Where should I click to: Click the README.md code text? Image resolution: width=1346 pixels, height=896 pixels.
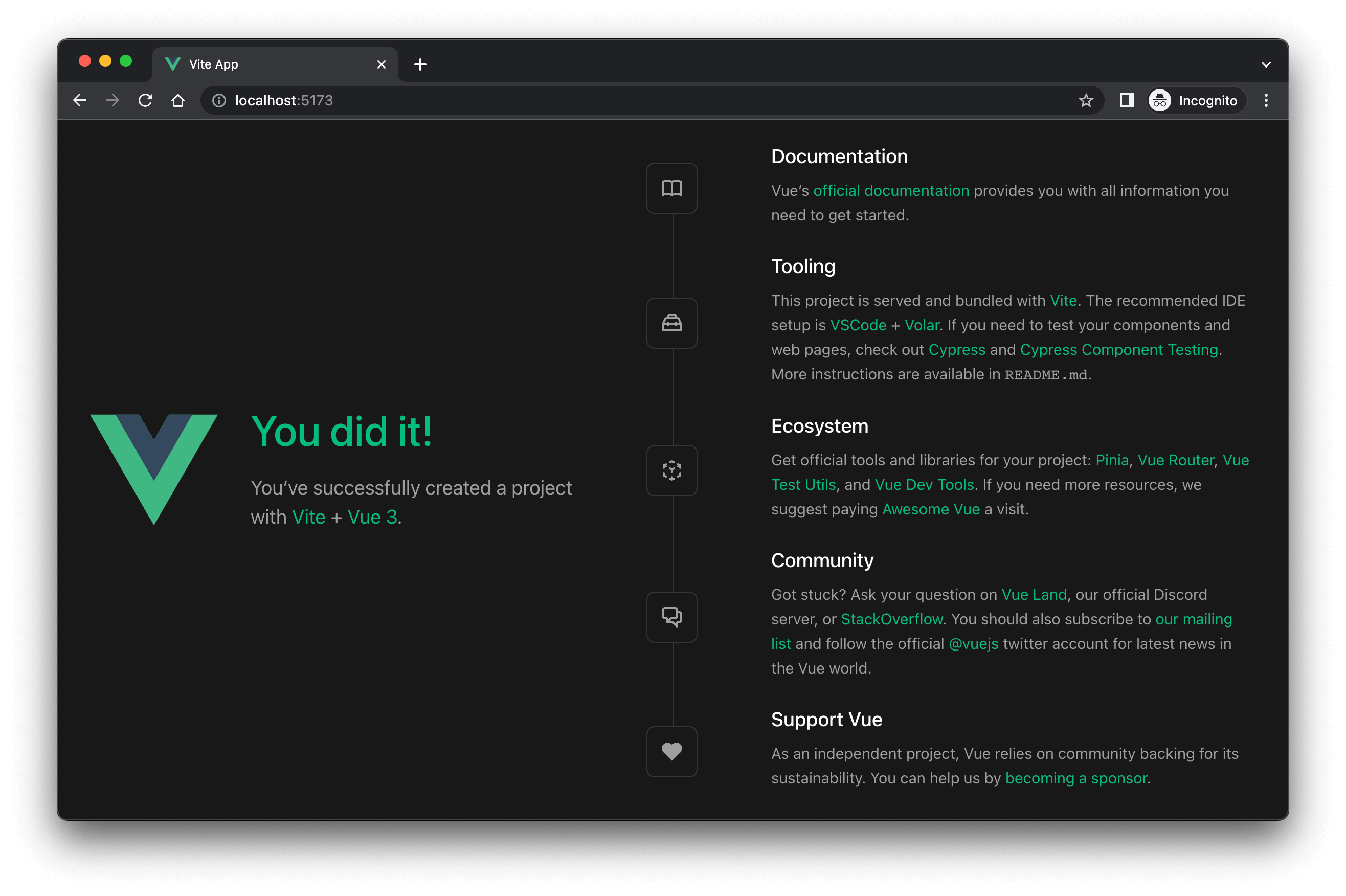tap(1045, 375)
